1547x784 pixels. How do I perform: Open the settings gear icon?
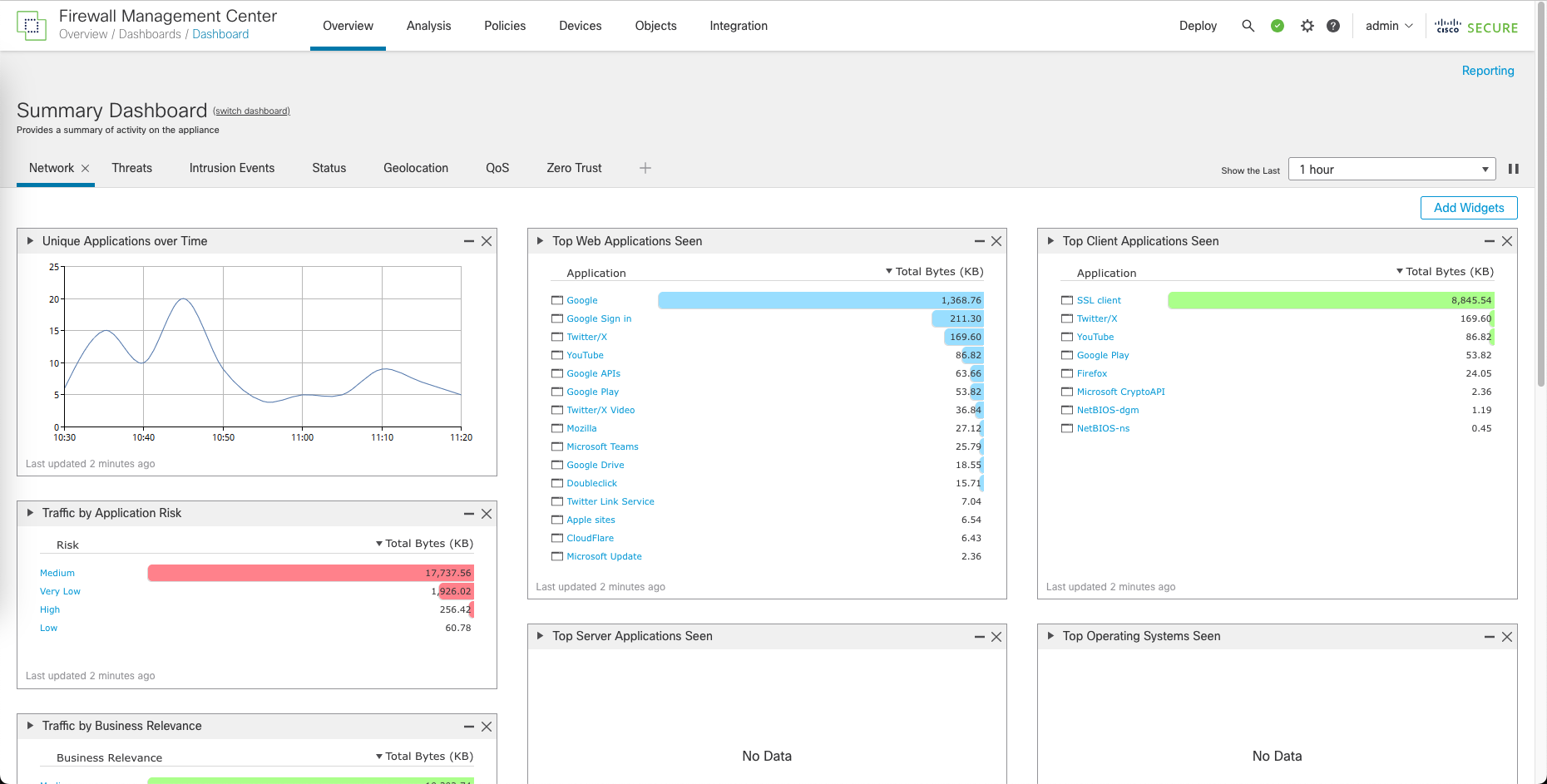(1307, 26)
